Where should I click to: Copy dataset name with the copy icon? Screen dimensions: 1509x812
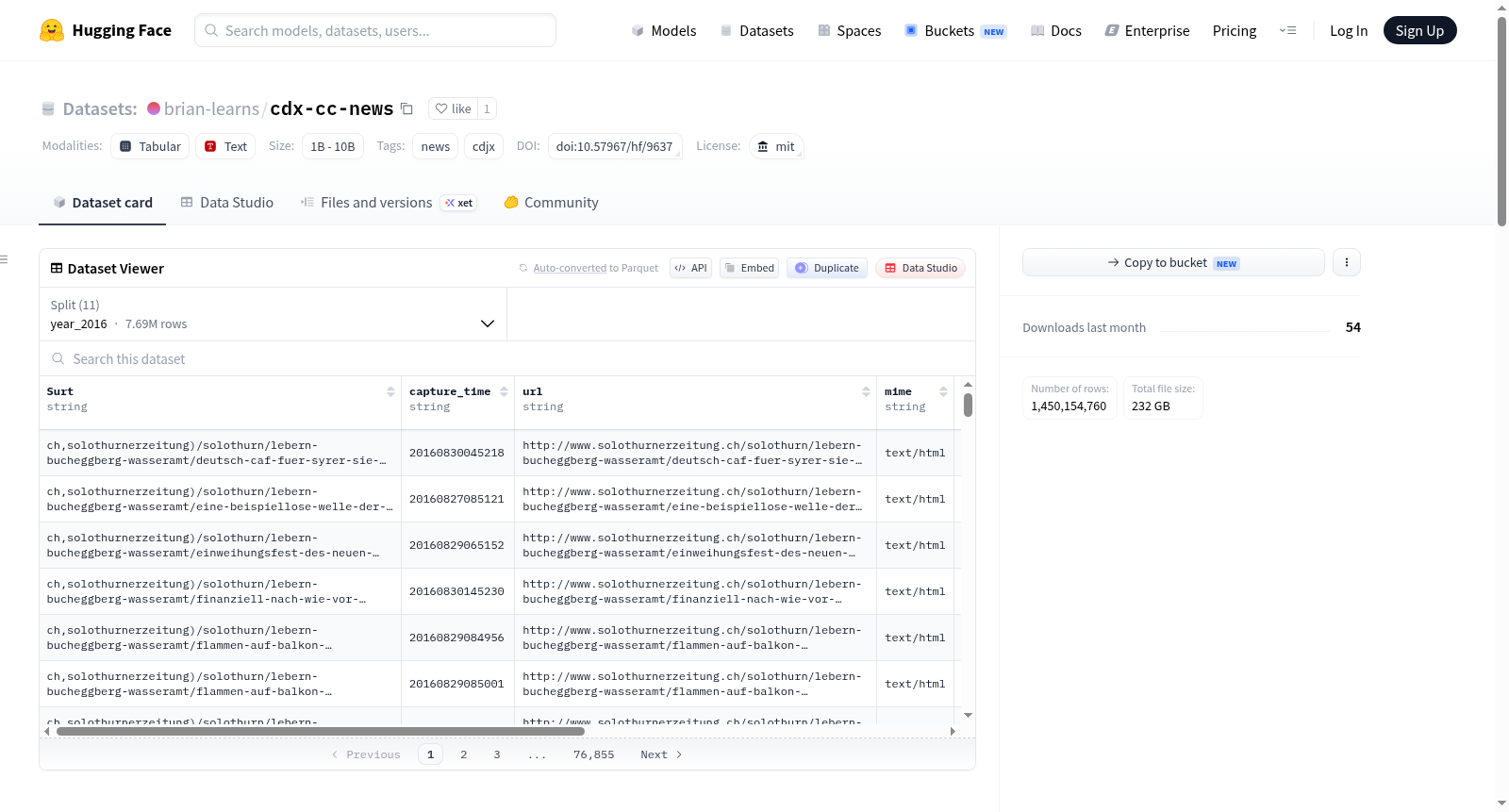point(406,108)
